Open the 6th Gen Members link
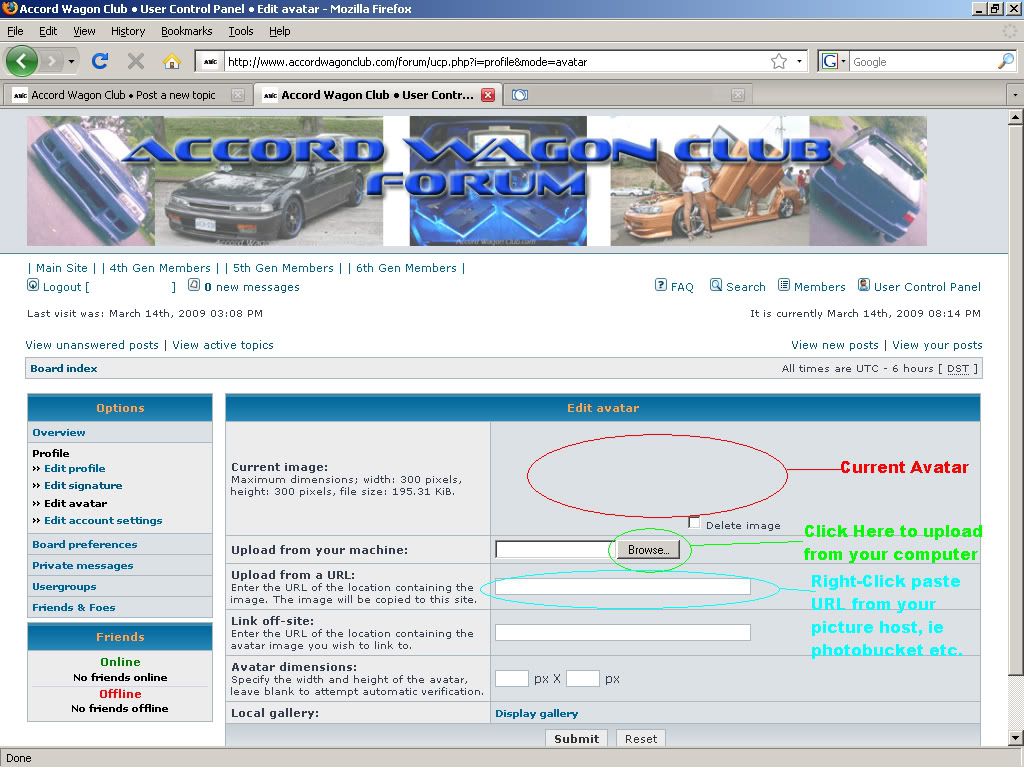This screenshot has width=1024, height=768. click(x=406, y=268)
